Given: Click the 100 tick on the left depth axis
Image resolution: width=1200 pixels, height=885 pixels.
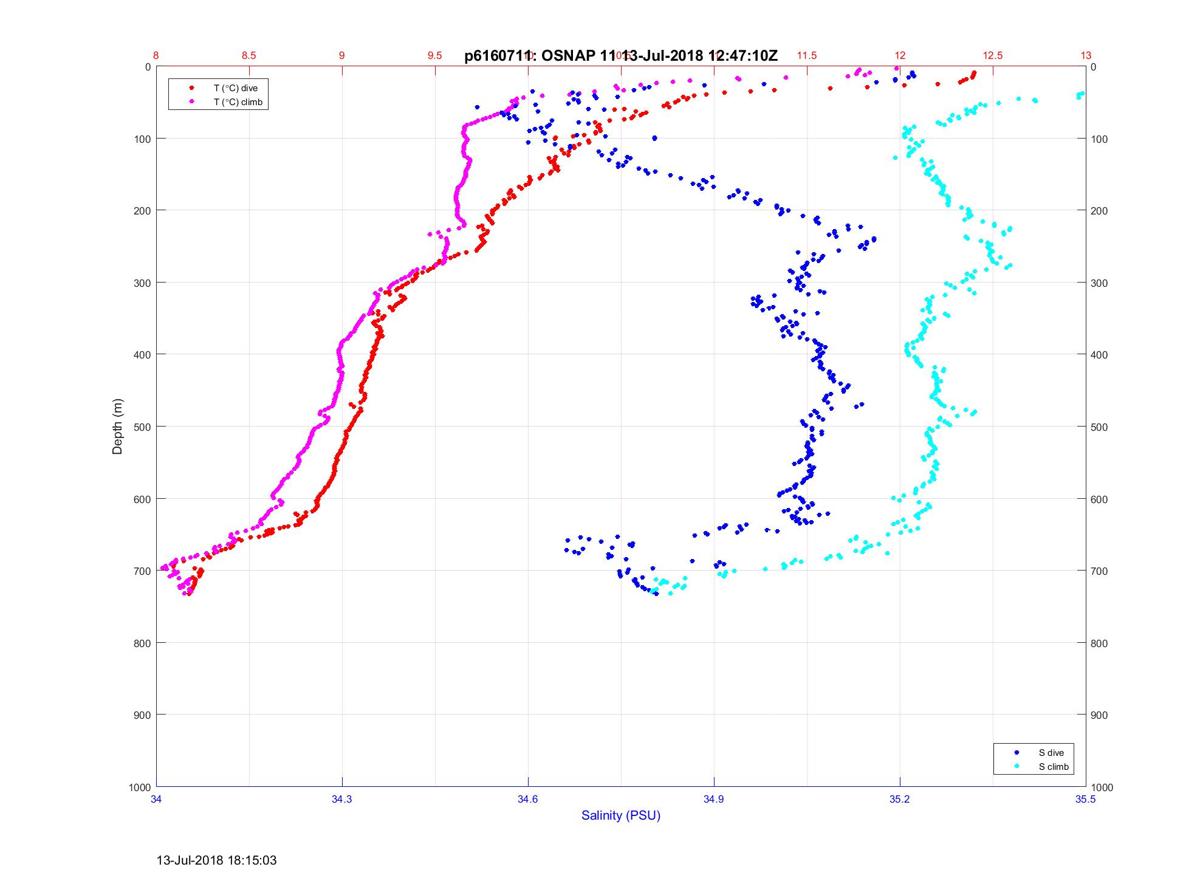Looking at the screenshot, I should (141, 139).
